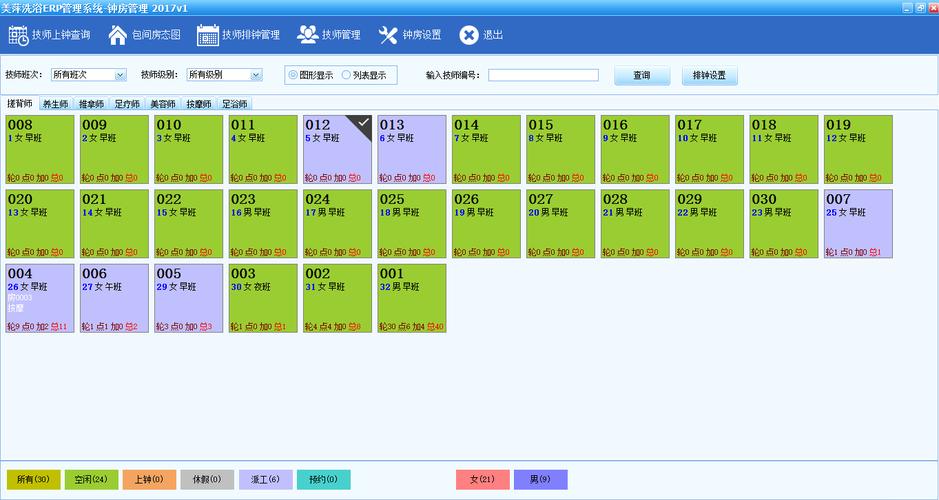Select technician card 004
The width and height of the screenshot is (939, 500).
point(40,298)
